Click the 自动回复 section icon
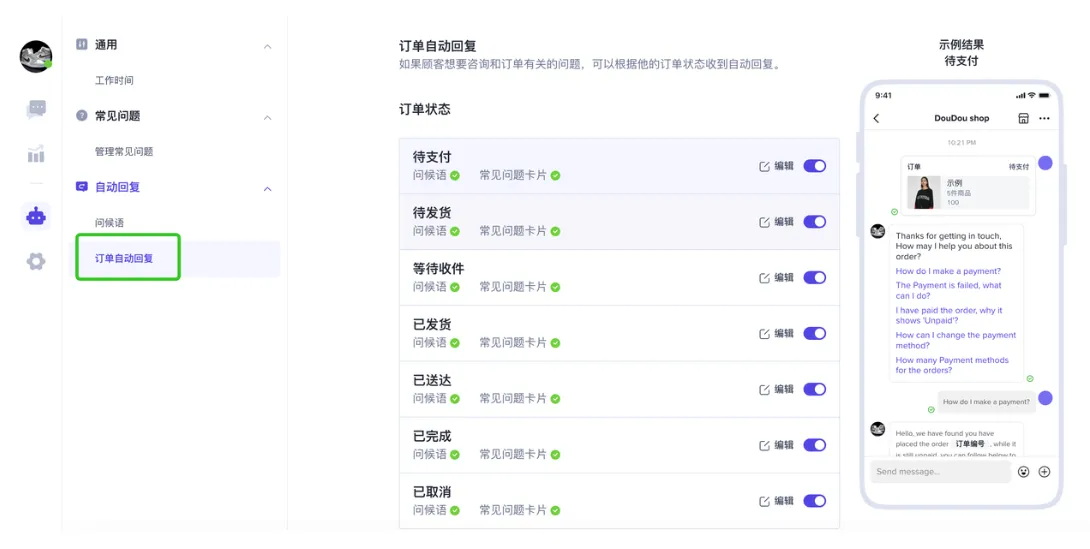Screen dimensions: 1090x549 click(81, 186)
